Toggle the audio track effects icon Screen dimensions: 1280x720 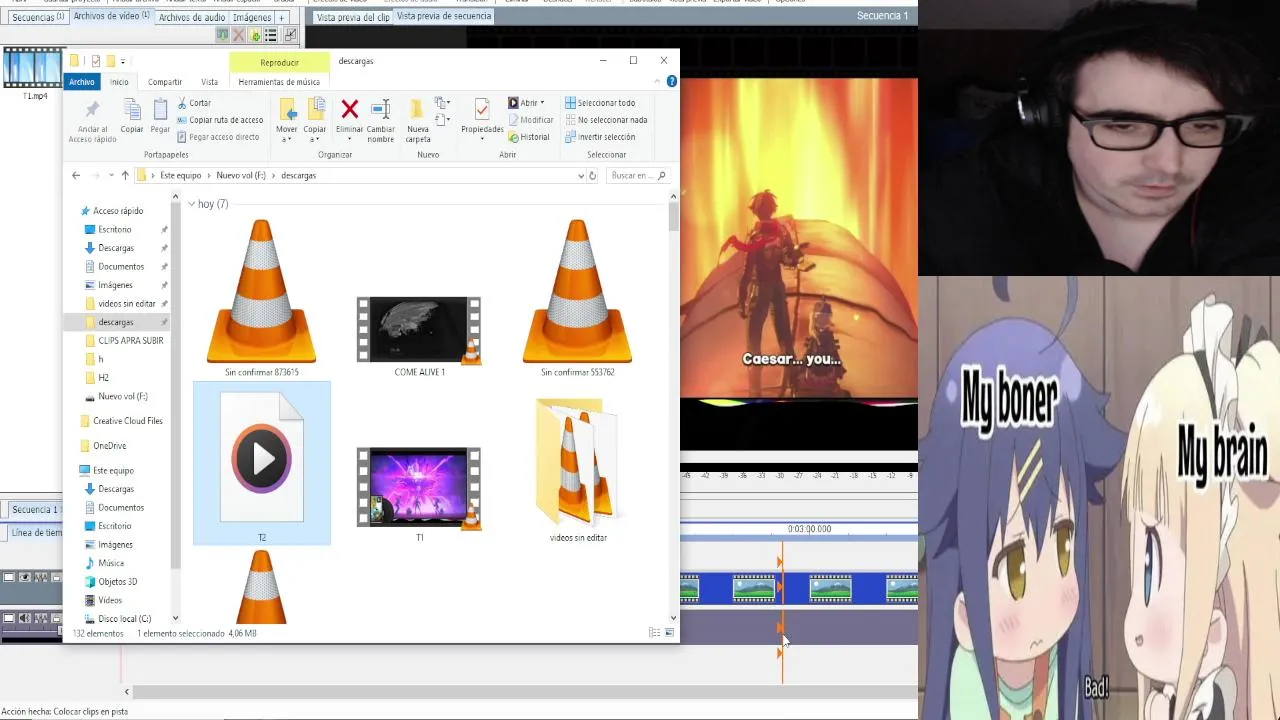click(41, 619)
